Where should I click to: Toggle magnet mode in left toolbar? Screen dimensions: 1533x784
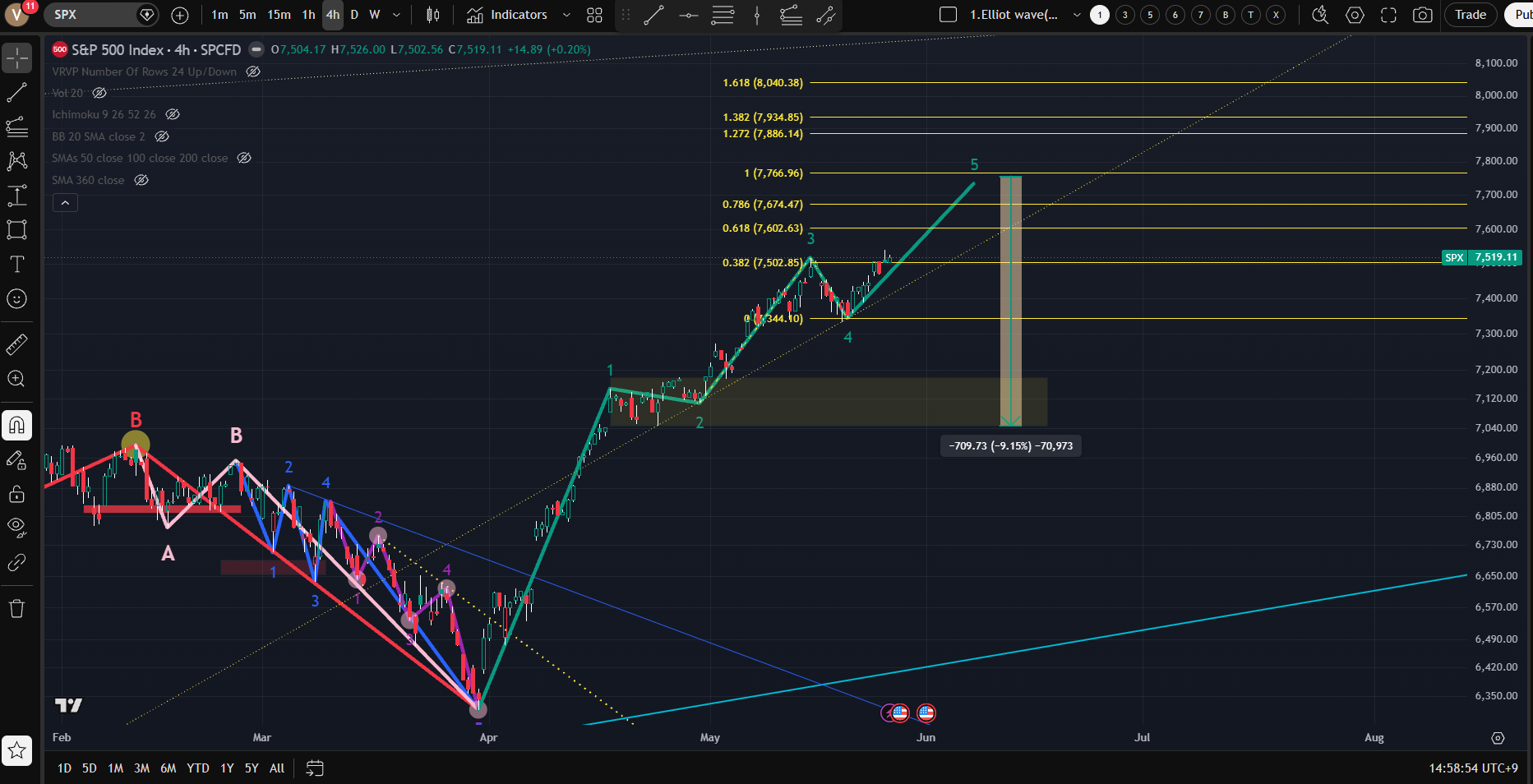coord(17,425)
